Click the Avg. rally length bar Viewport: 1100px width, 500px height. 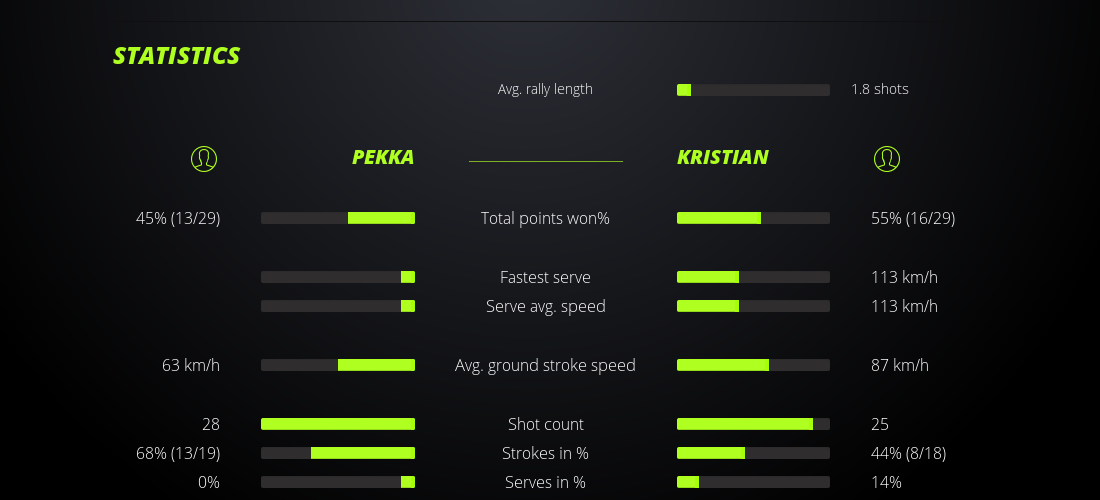753,90
